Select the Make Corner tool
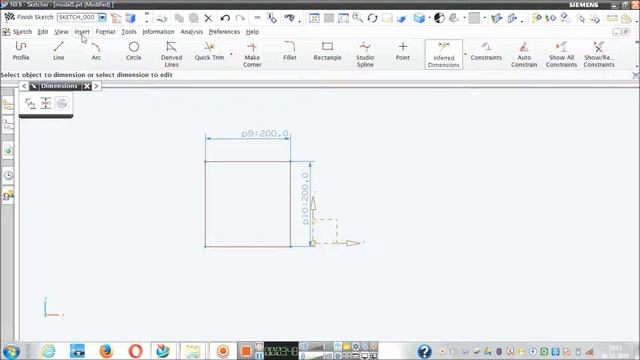Viewport: 640px width, 360px height. [252, 54]
